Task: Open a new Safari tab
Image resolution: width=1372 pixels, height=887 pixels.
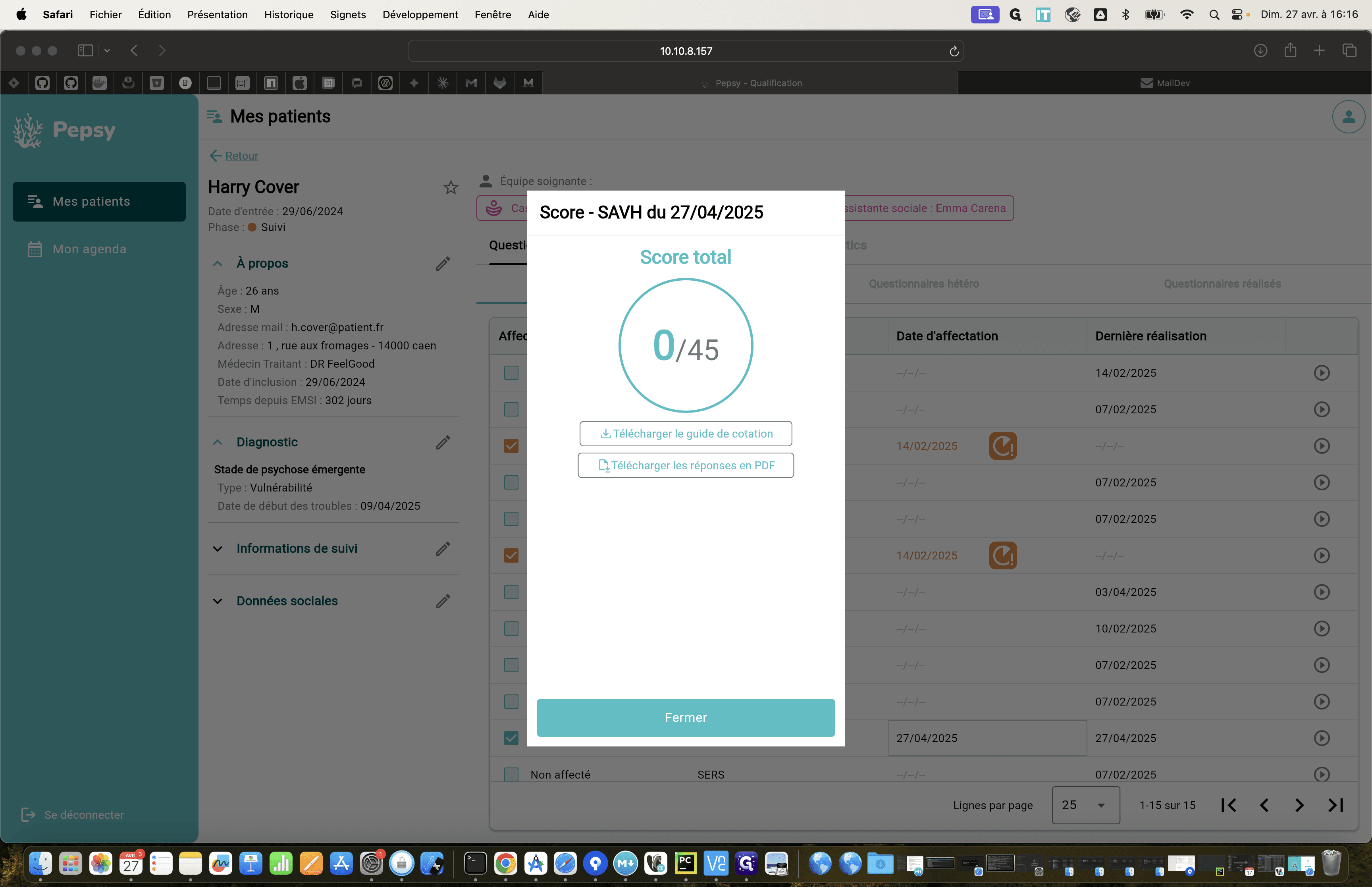Action: (1318, 51)
